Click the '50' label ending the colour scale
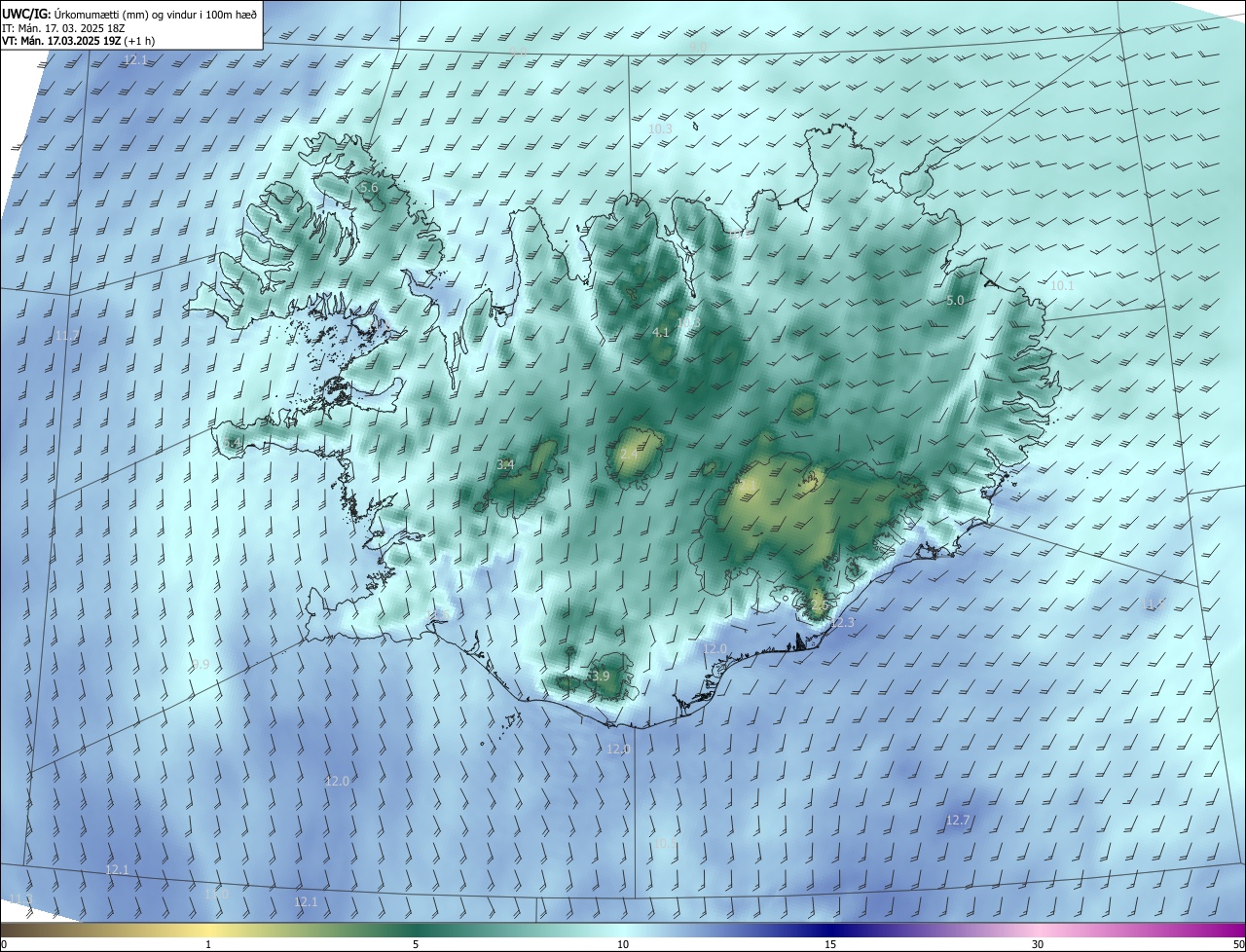 point(1238,944)
